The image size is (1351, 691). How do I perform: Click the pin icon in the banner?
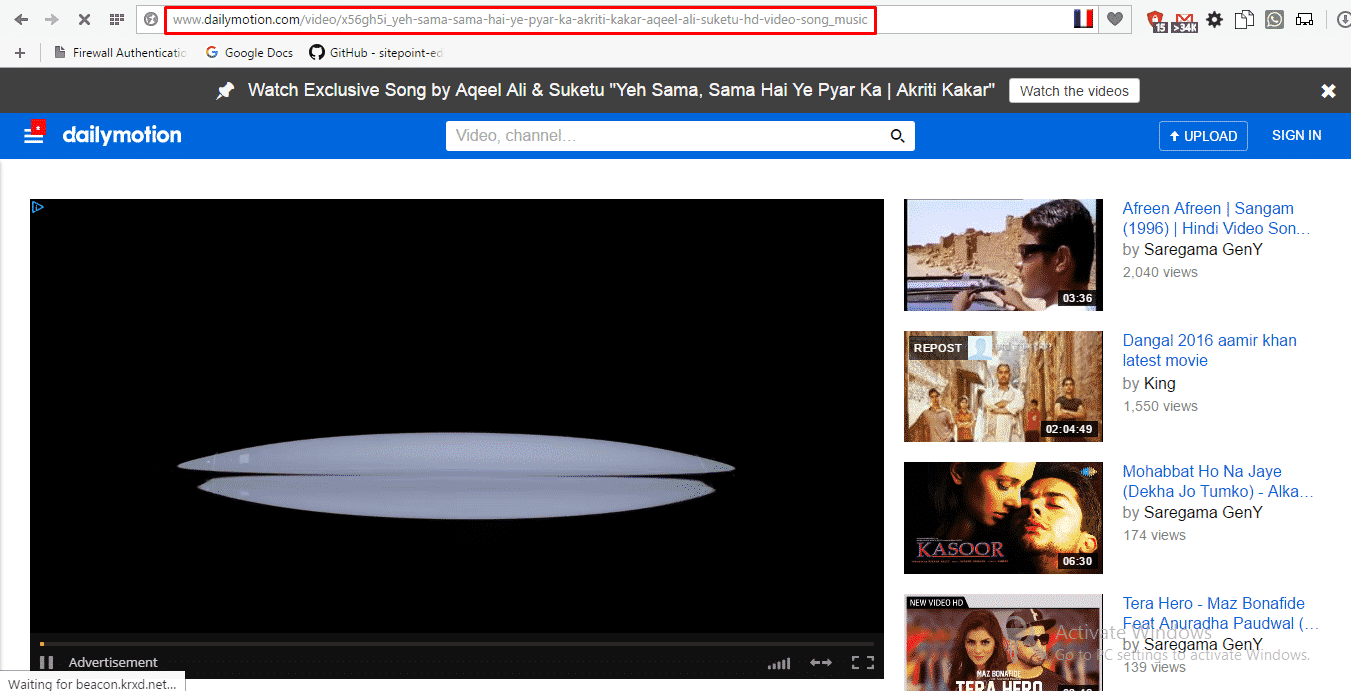point(226,91)
